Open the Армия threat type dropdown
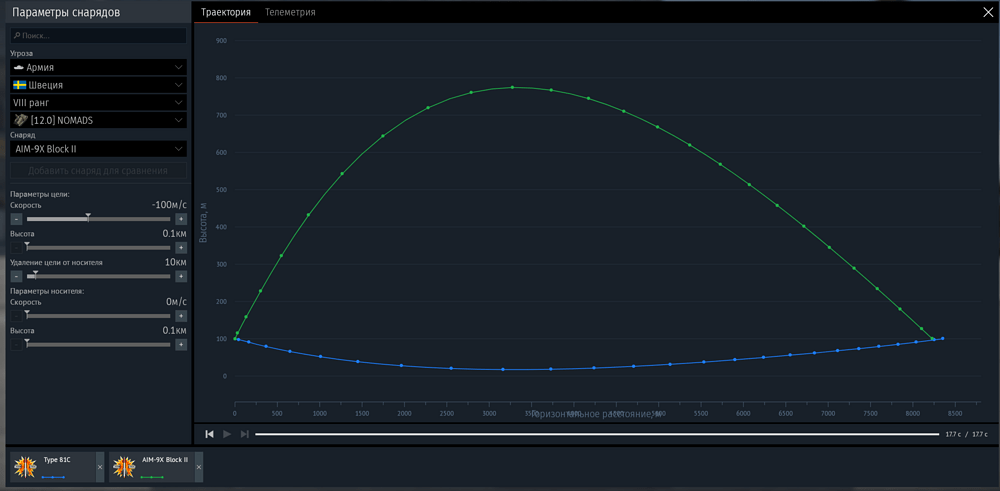Image resolution: width=1000 pixels, height=491 pixels. (98, 67)
